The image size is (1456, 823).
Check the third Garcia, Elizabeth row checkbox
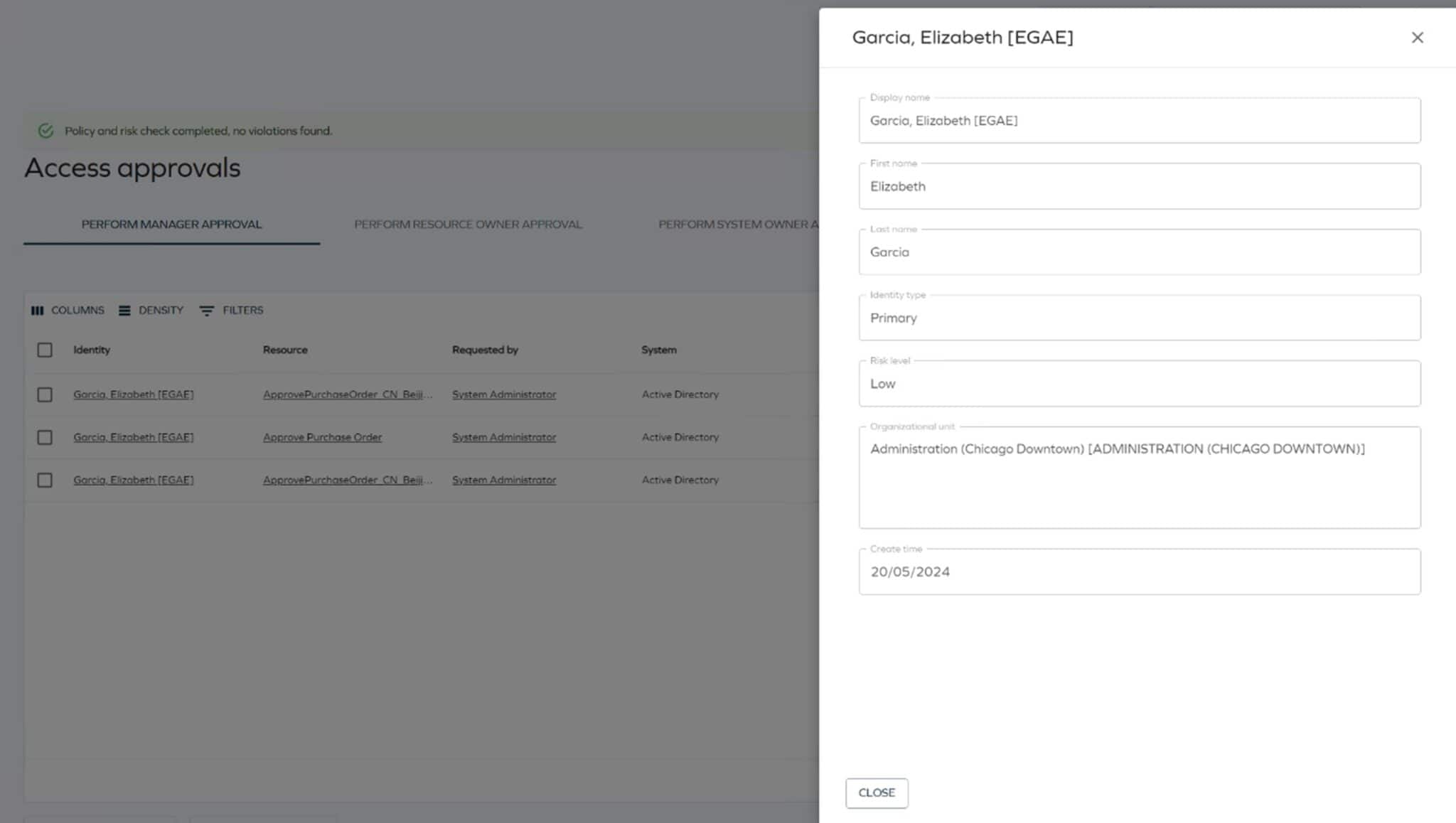click(x=45, y=480)
